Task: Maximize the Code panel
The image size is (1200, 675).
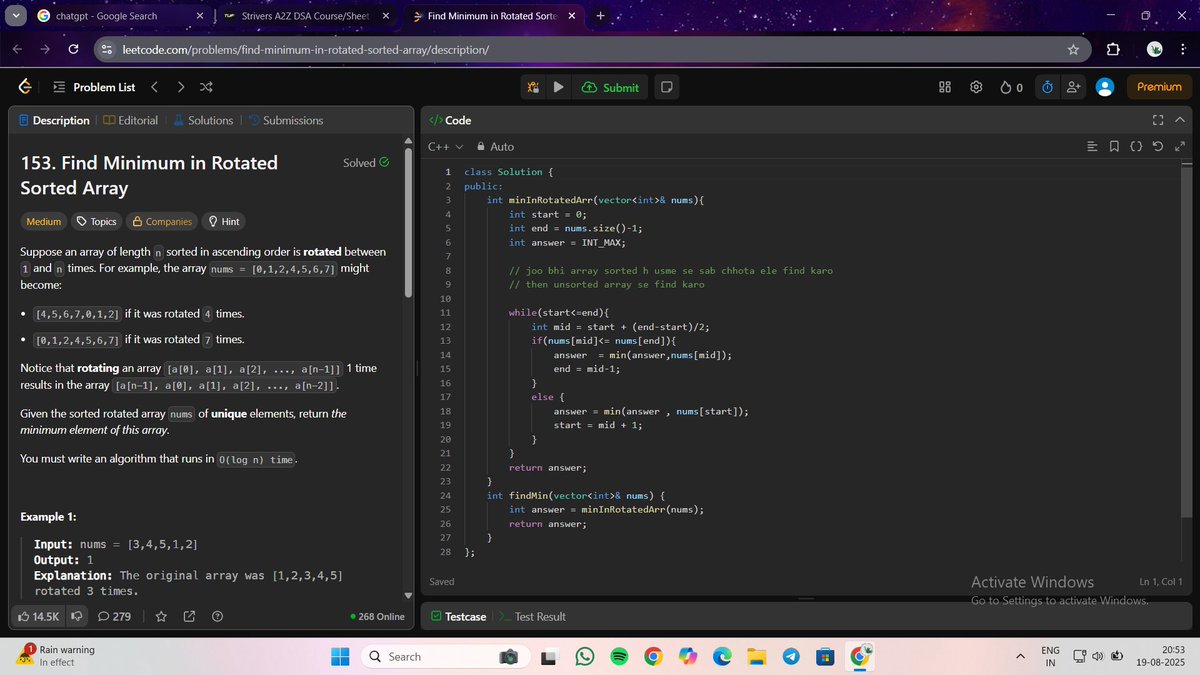Action: 1158,120
